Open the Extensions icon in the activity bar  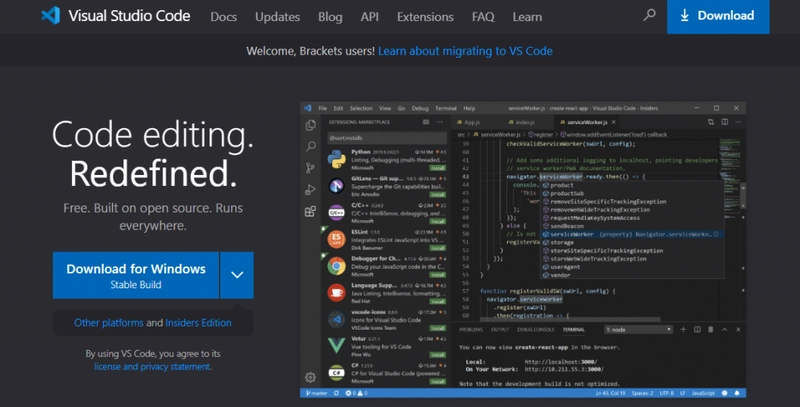[310, 210]
